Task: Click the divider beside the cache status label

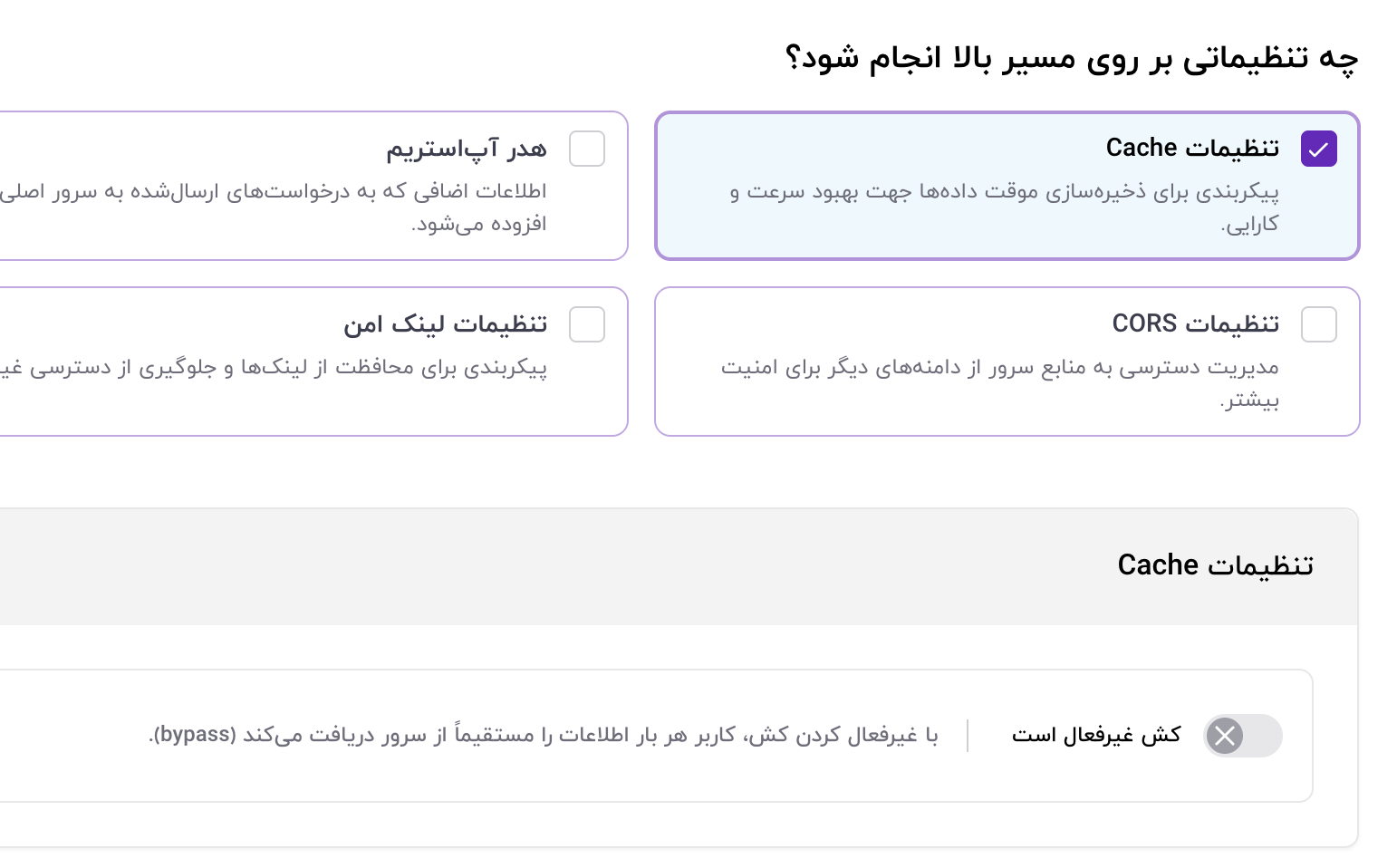Action: point(968,736)
